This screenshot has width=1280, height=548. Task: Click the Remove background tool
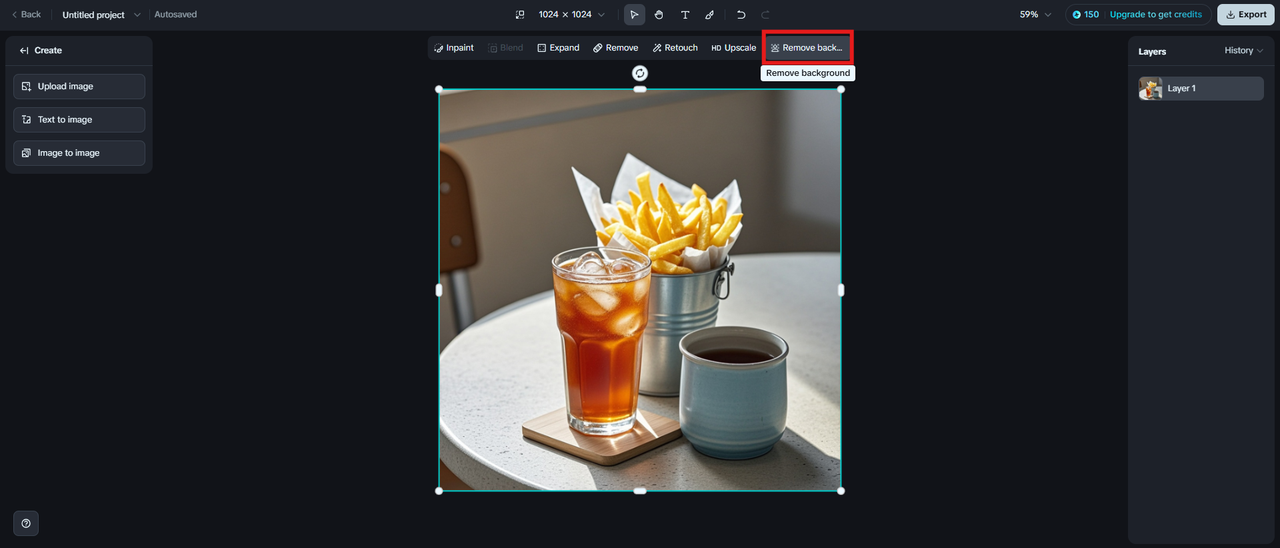[x=806, y=48]
